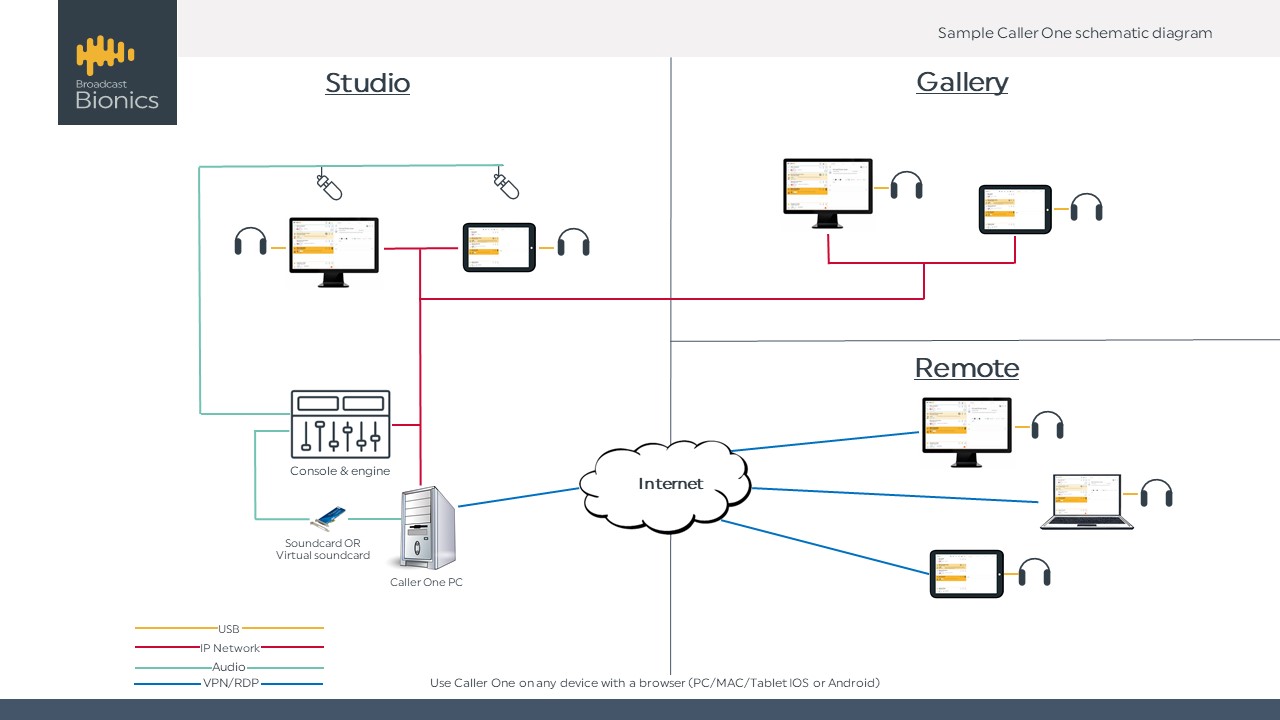The width and height of the screenshot is (1280, 720).
Task: Click the Studio tablet icon
Action: 499,247
